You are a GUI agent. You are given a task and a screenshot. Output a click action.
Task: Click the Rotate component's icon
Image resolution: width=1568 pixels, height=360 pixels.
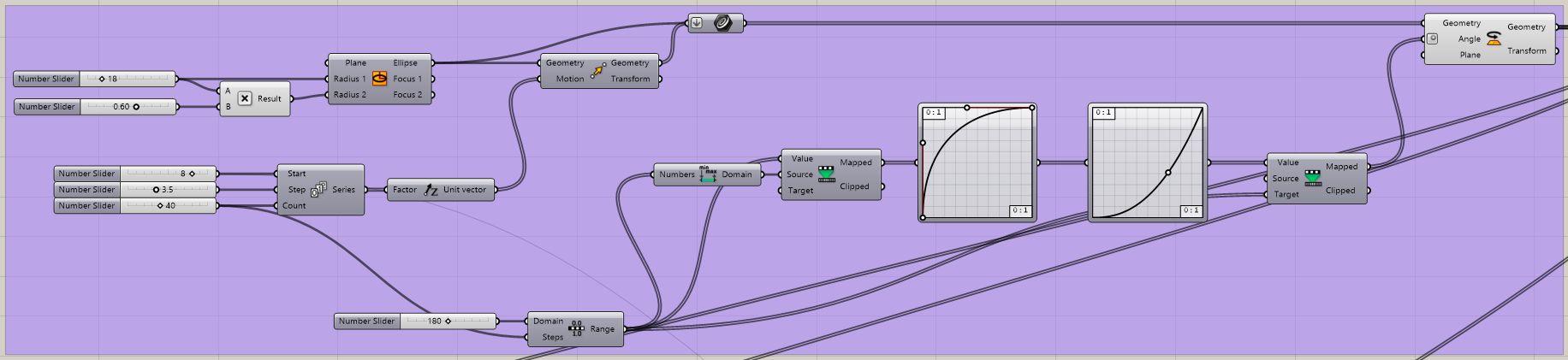1494,38
